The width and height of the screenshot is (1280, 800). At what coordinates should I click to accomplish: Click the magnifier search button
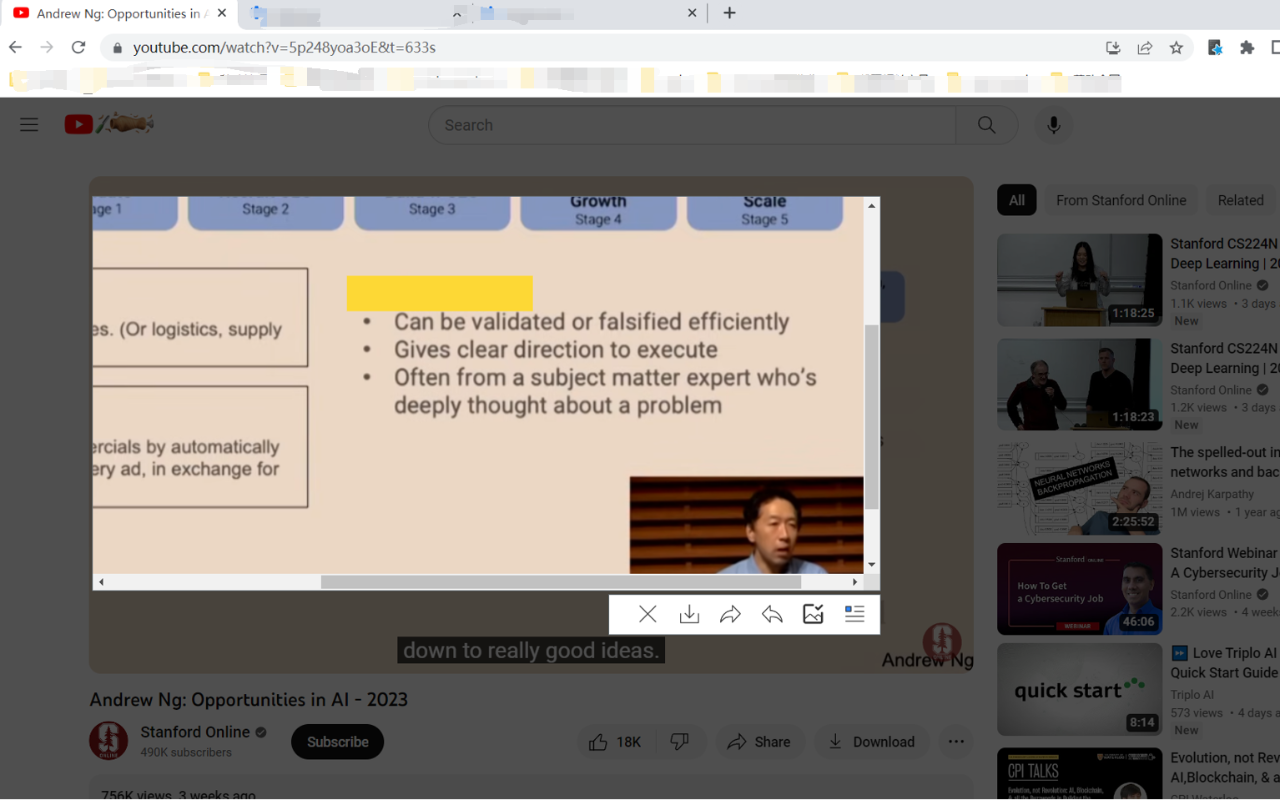click(x=987, y=125)
